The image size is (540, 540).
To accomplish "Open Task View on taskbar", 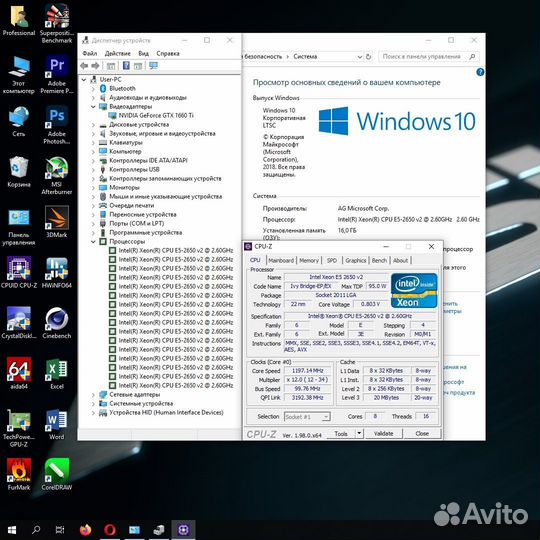I will [60, 530].
